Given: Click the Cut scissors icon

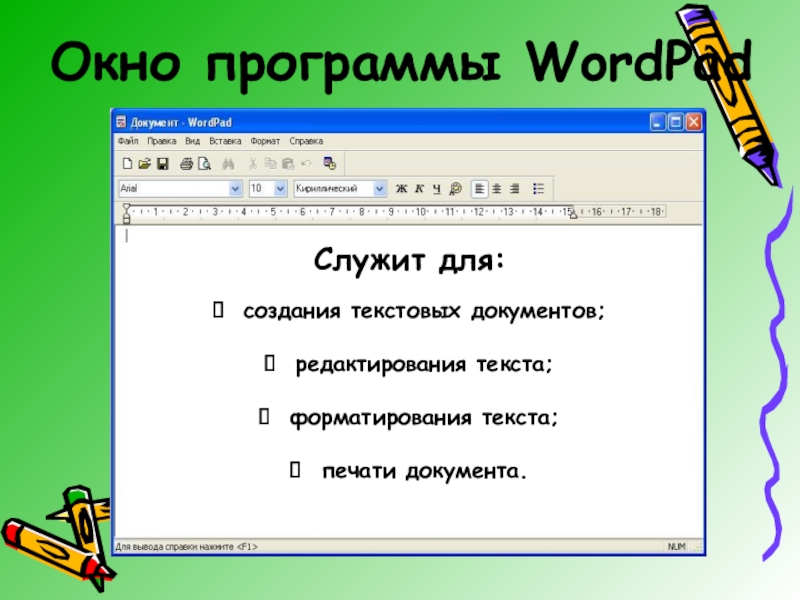Looking at the screenshot, I should [x=253, y=164].
